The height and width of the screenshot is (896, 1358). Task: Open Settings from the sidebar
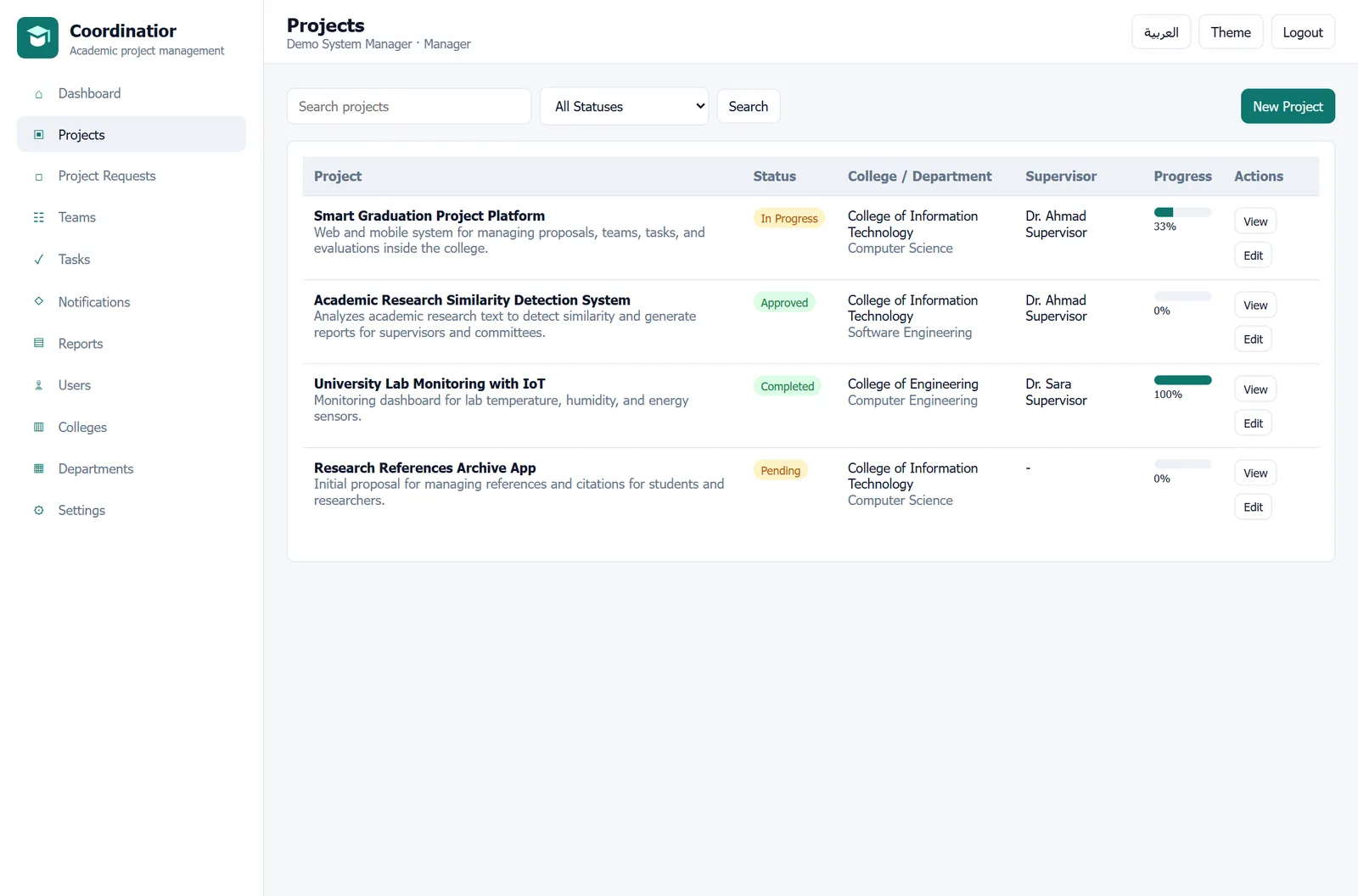pos(132,510)
